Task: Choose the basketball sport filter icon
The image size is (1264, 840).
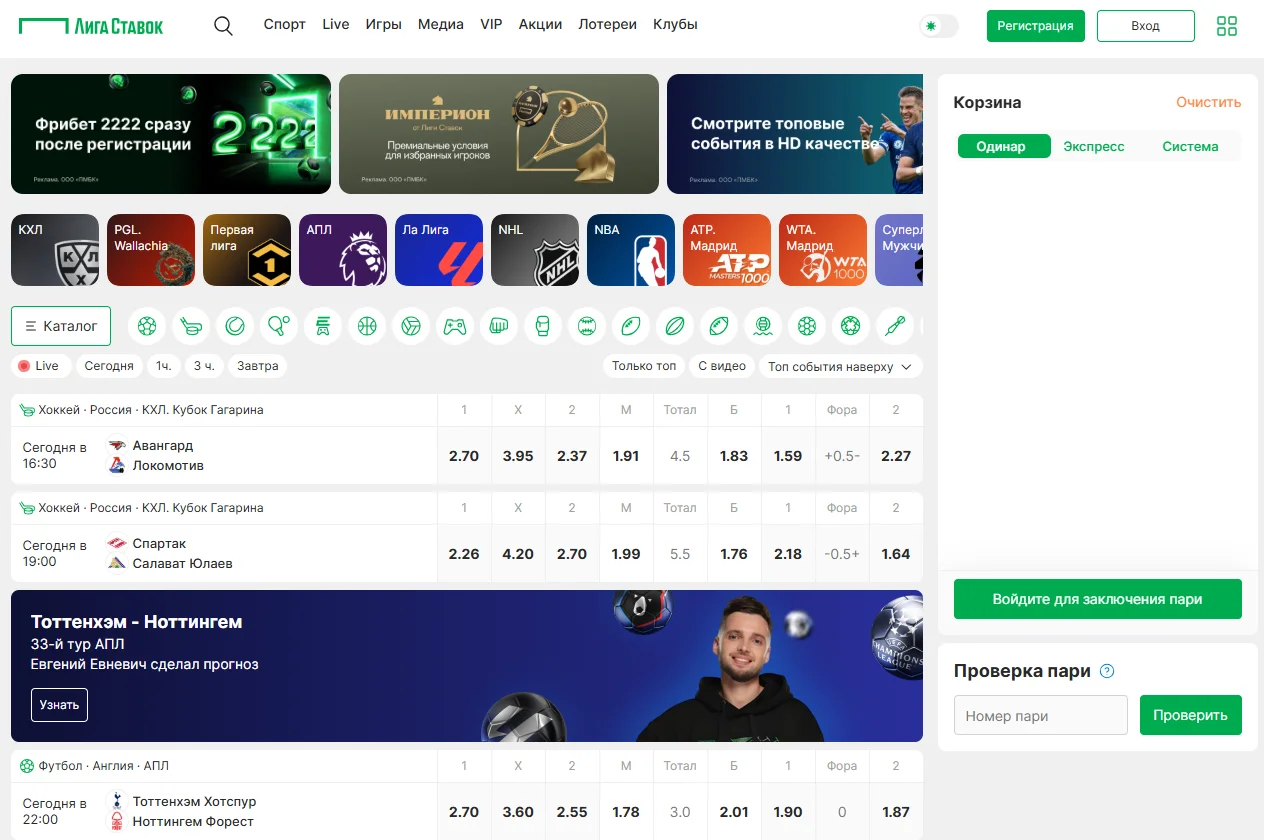Action: click(367, 326)
